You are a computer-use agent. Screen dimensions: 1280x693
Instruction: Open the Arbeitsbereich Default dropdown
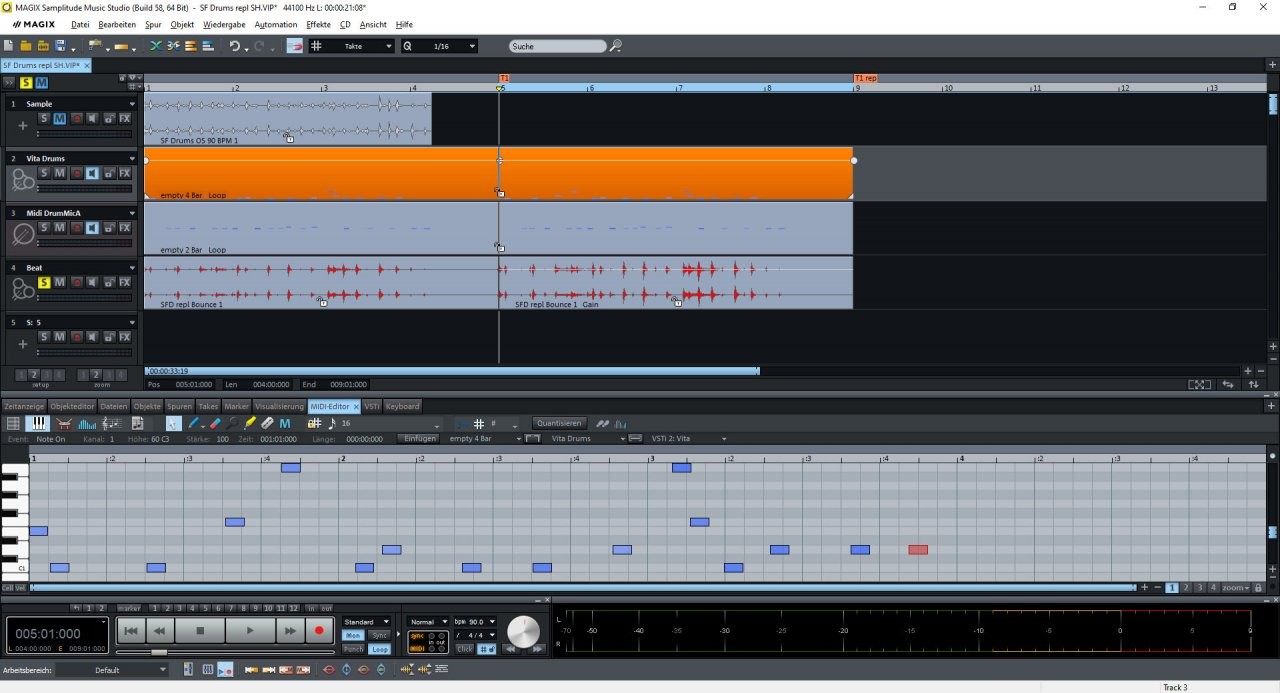coord(112,670)
